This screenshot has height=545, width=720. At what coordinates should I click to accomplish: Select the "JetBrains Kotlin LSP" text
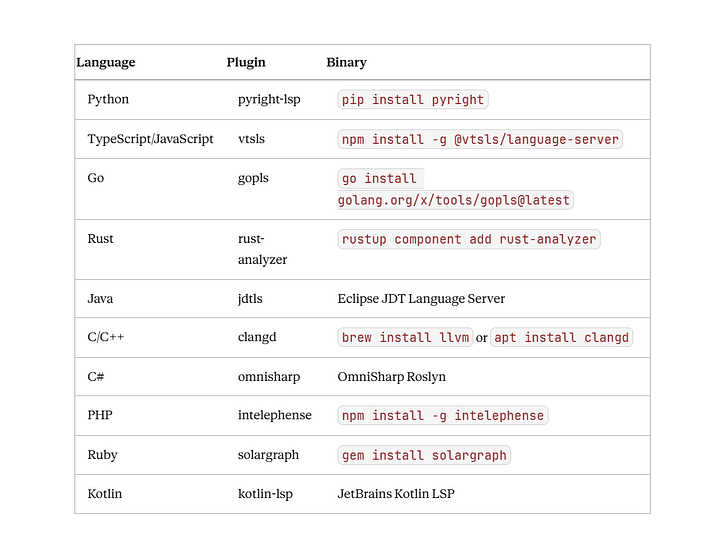pyautogui.click(x=396, y=494)
